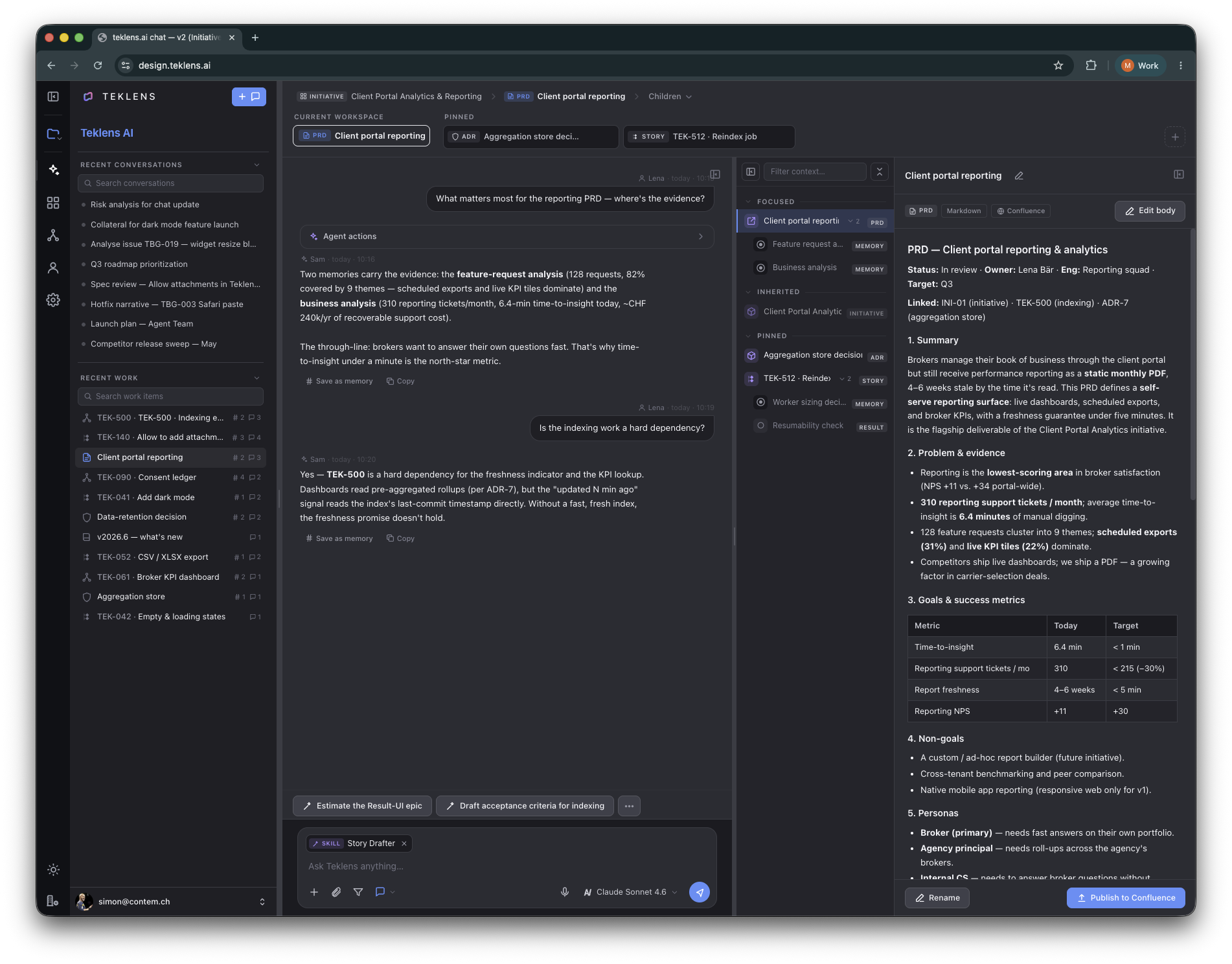Toggle the context panel icon beside Filter context
1232x964 pixels.
coord(751,172)
